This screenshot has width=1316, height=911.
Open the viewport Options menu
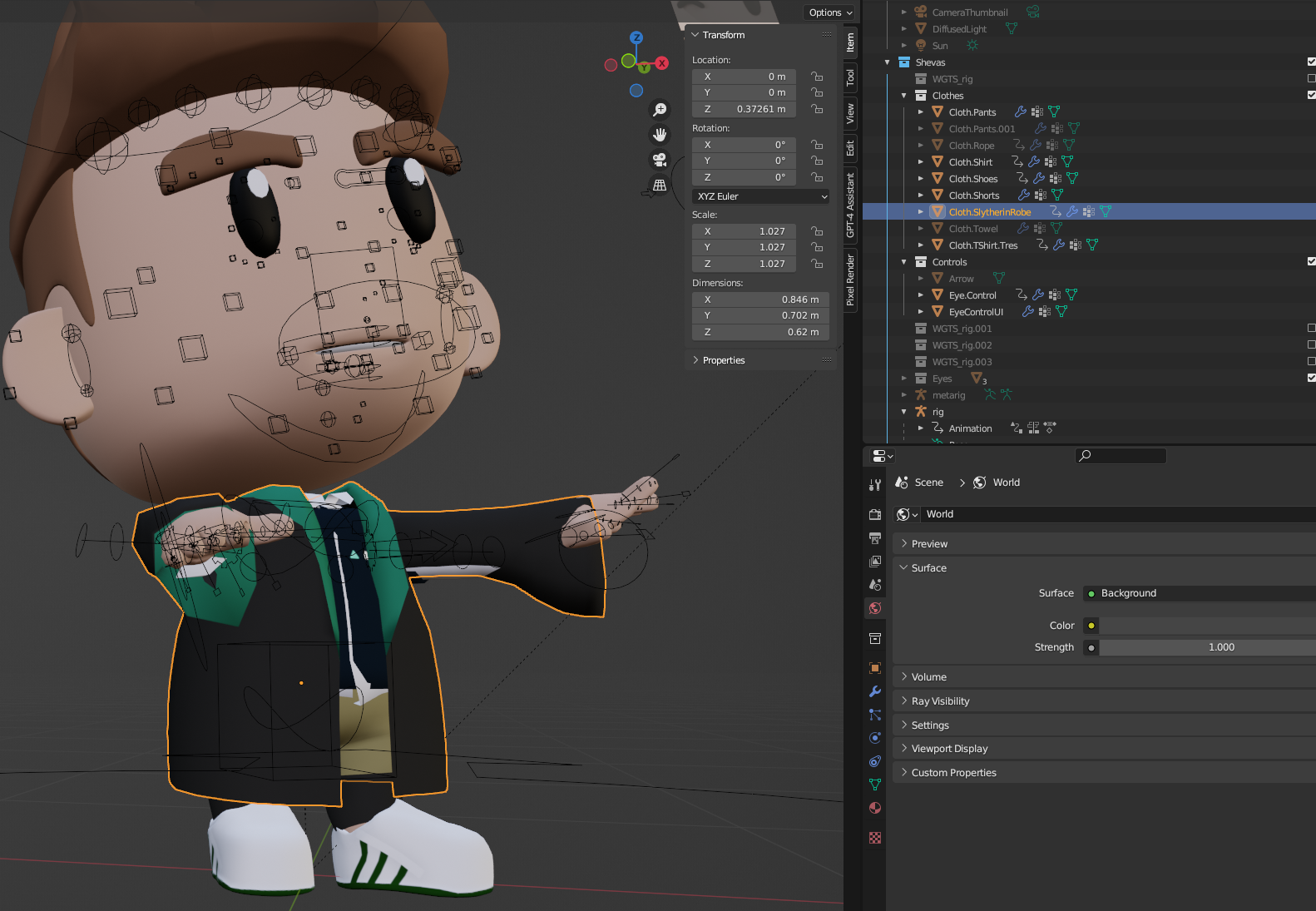(x=830, y=12)
